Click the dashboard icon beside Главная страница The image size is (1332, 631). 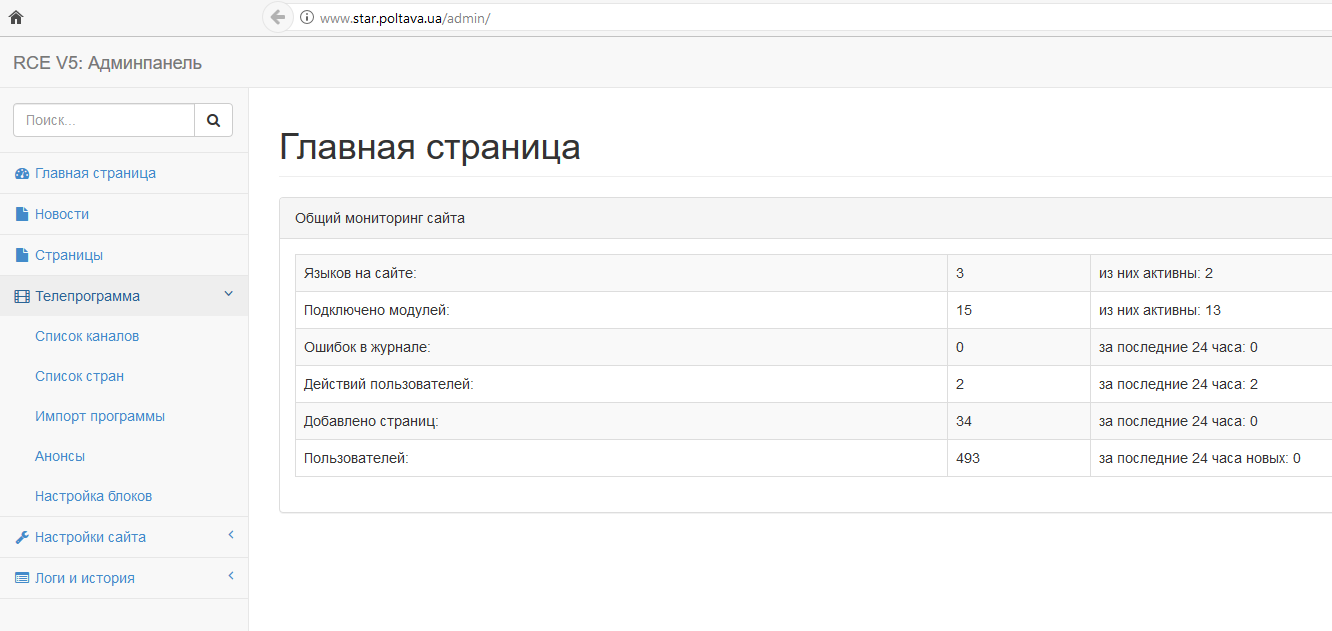22,174
